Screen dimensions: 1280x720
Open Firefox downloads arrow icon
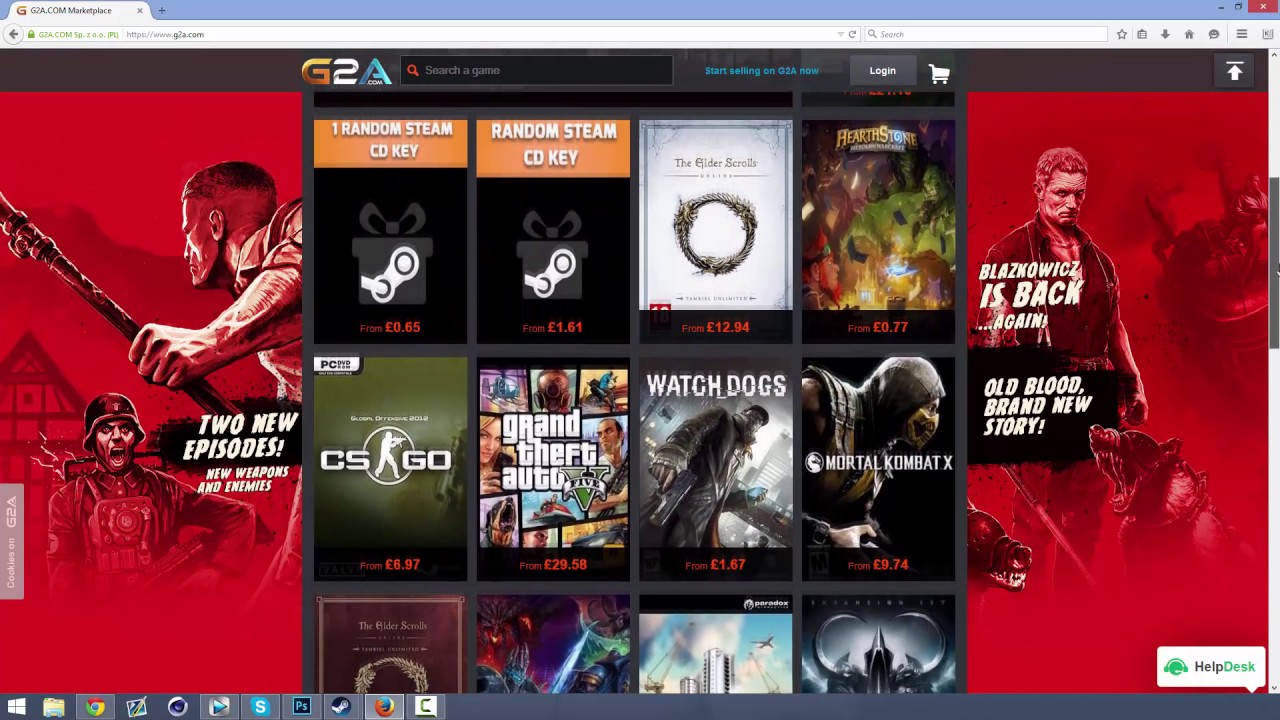1165,34
